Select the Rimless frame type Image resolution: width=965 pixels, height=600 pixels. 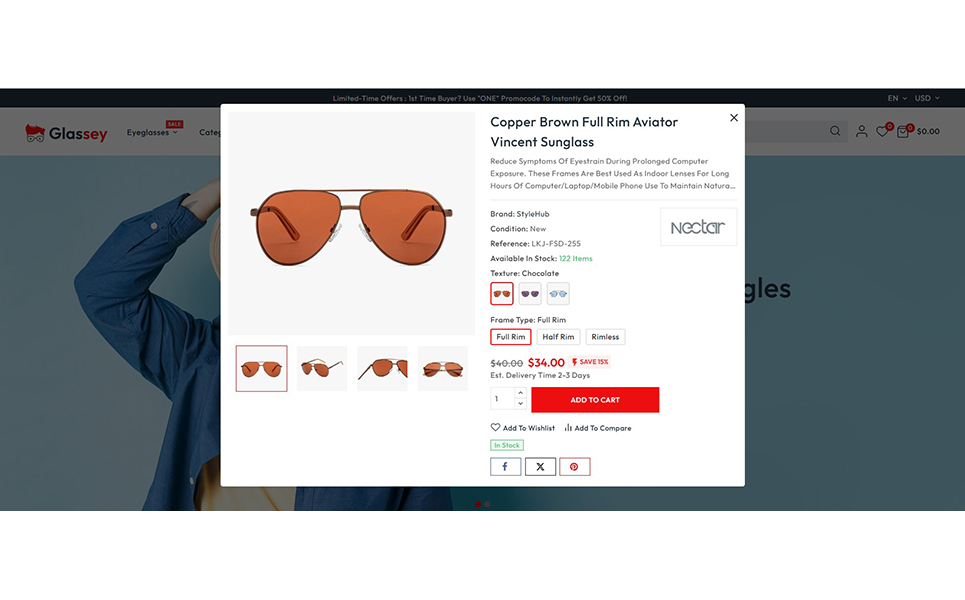coord(605,337)
